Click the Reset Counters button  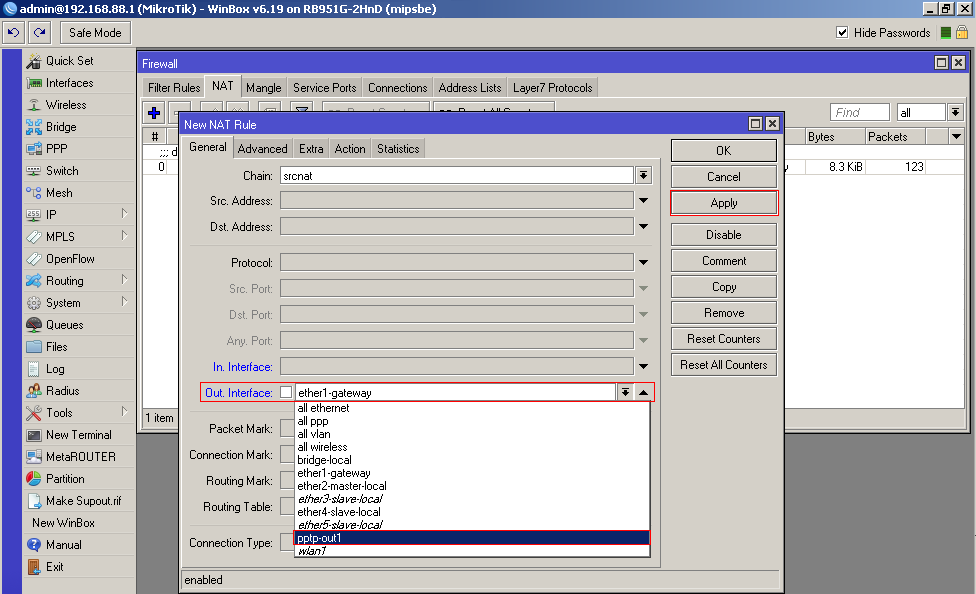[724, 339]
